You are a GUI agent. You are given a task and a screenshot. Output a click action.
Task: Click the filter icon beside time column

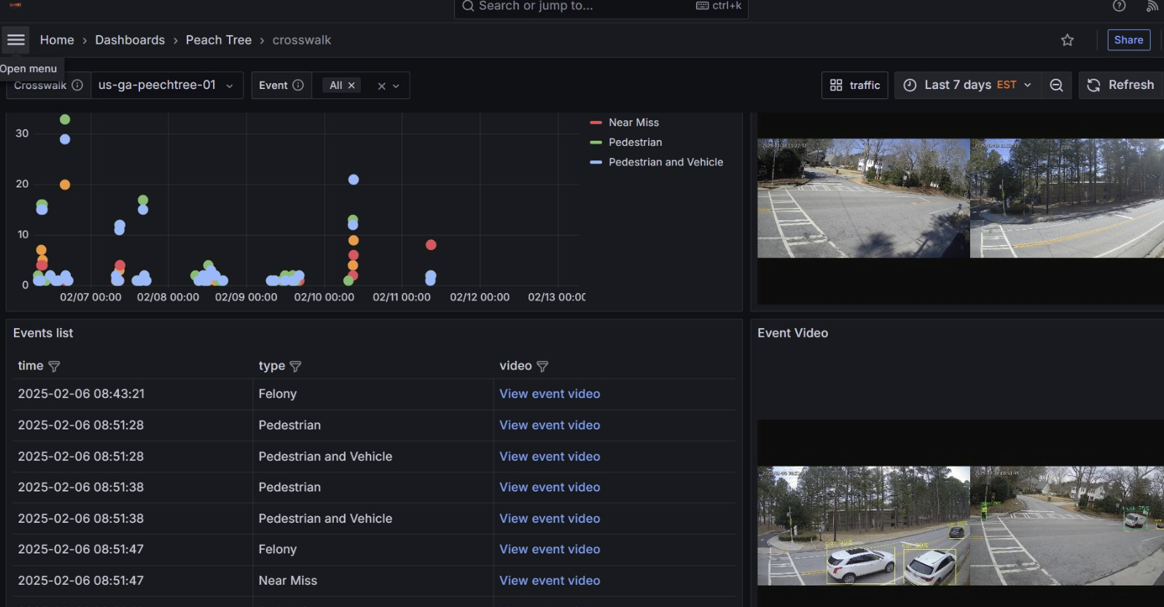[x=54, y=366]
